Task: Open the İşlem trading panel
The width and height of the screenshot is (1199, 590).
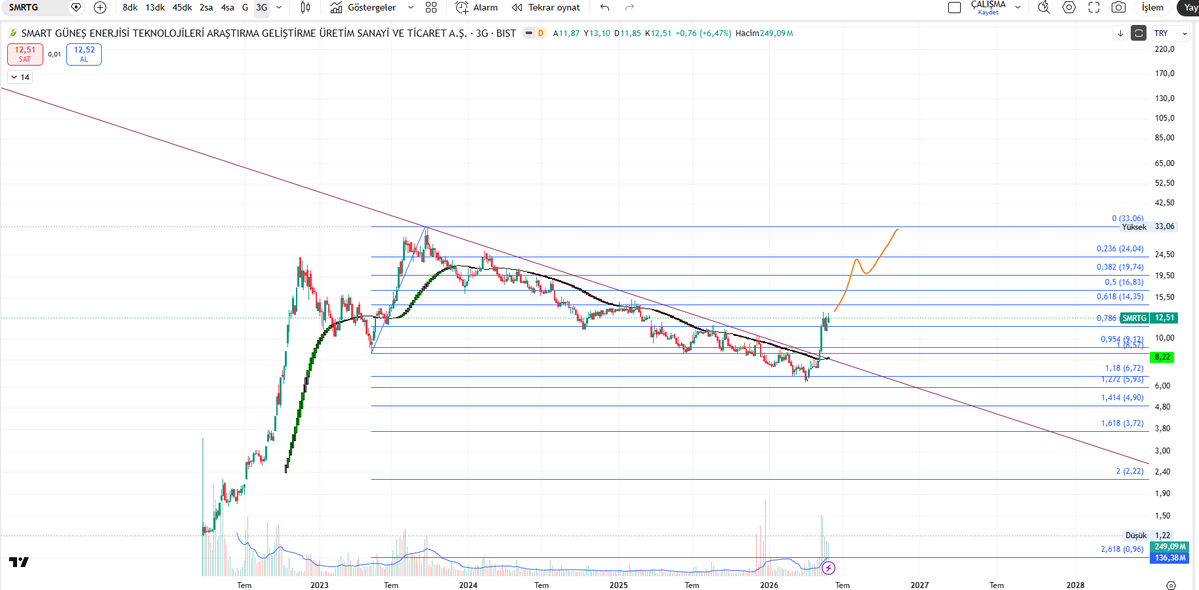Action: tap(1152, 7)
